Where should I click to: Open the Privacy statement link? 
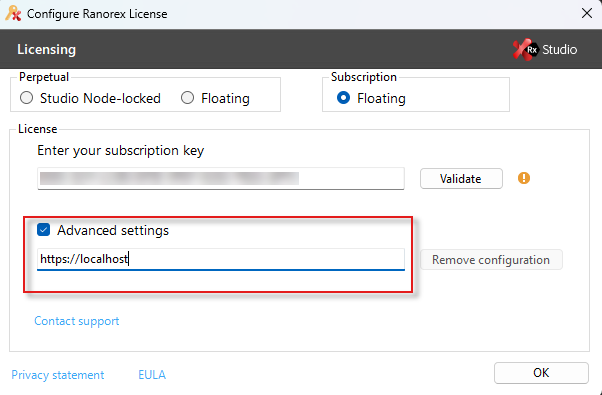click(x=58, y=375)
